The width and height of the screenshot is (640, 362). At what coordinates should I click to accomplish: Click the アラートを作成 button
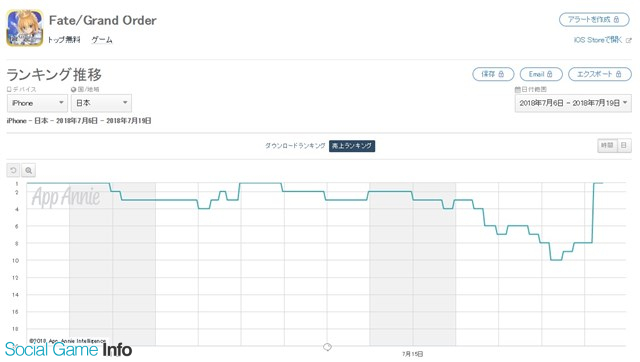(x=594, y=20)
